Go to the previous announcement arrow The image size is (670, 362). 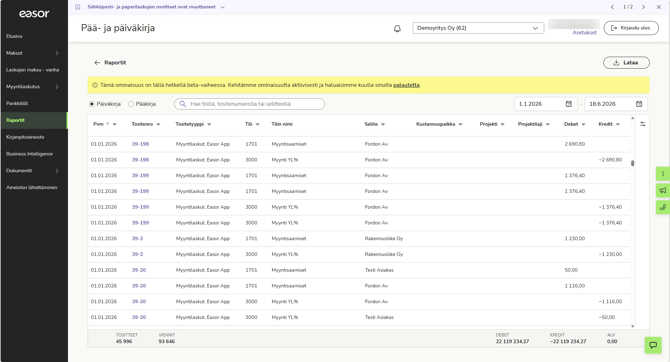pos(612,7)
